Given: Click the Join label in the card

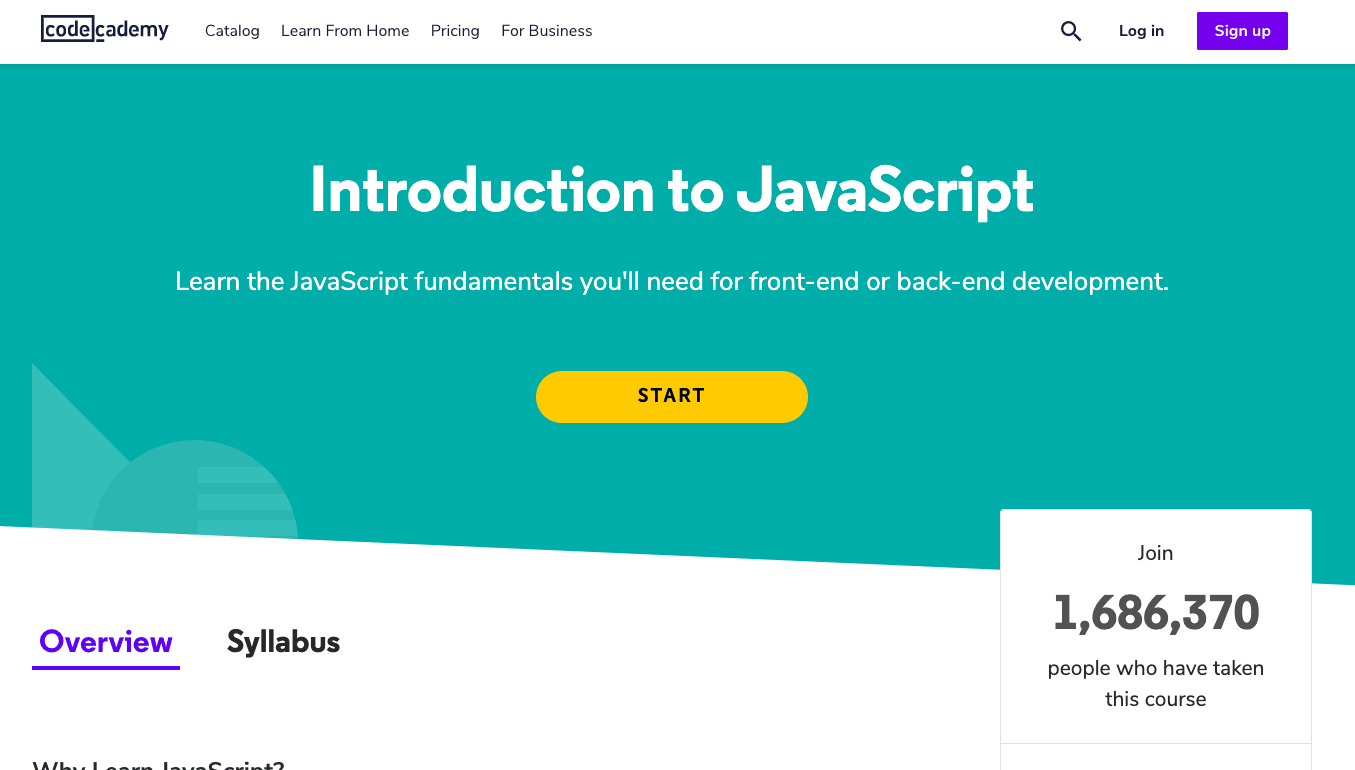Looking at the screenshot, I should (1155, 553).
